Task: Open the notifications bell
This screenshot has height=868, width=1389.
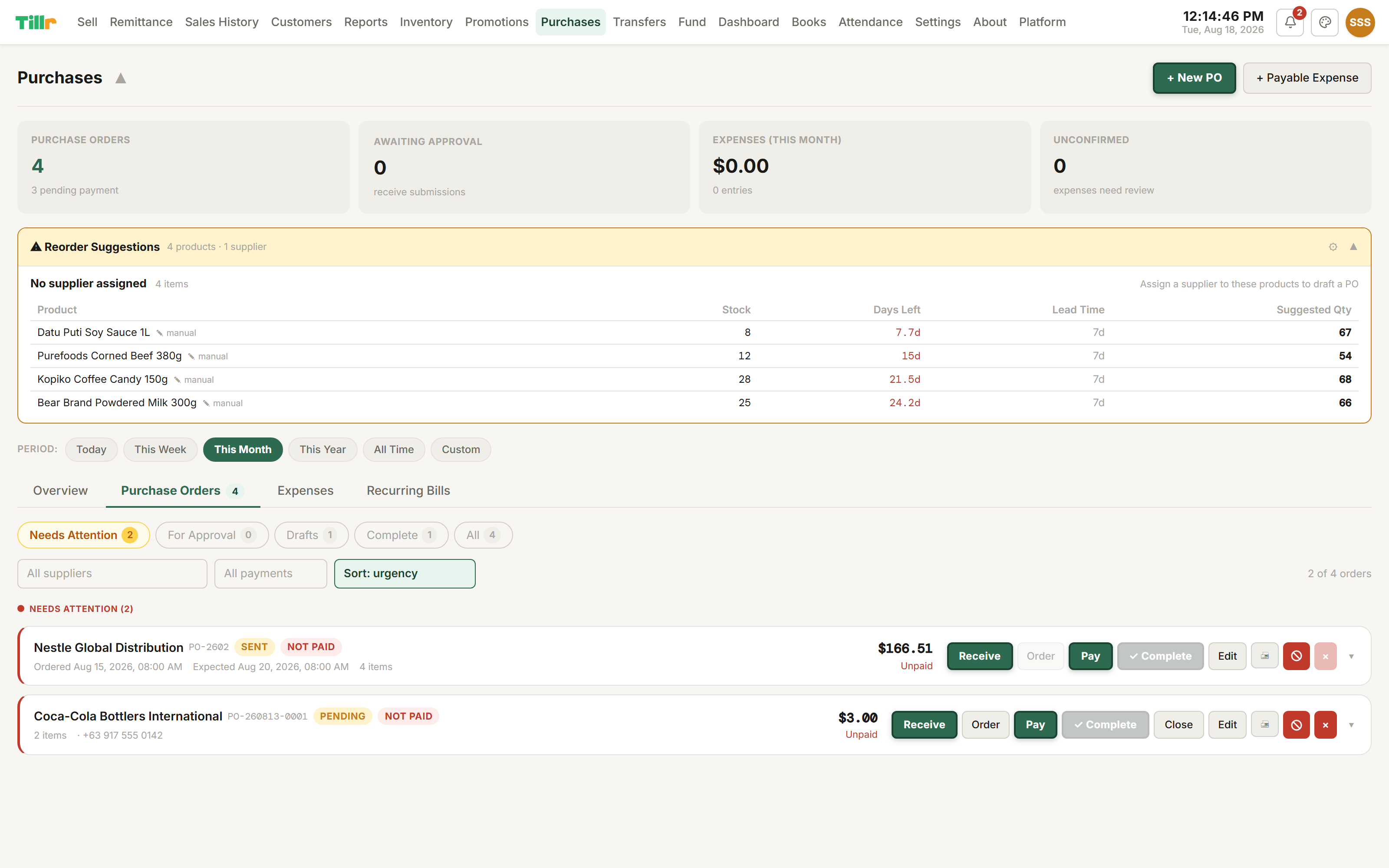Action: [x=1290, y=23]
